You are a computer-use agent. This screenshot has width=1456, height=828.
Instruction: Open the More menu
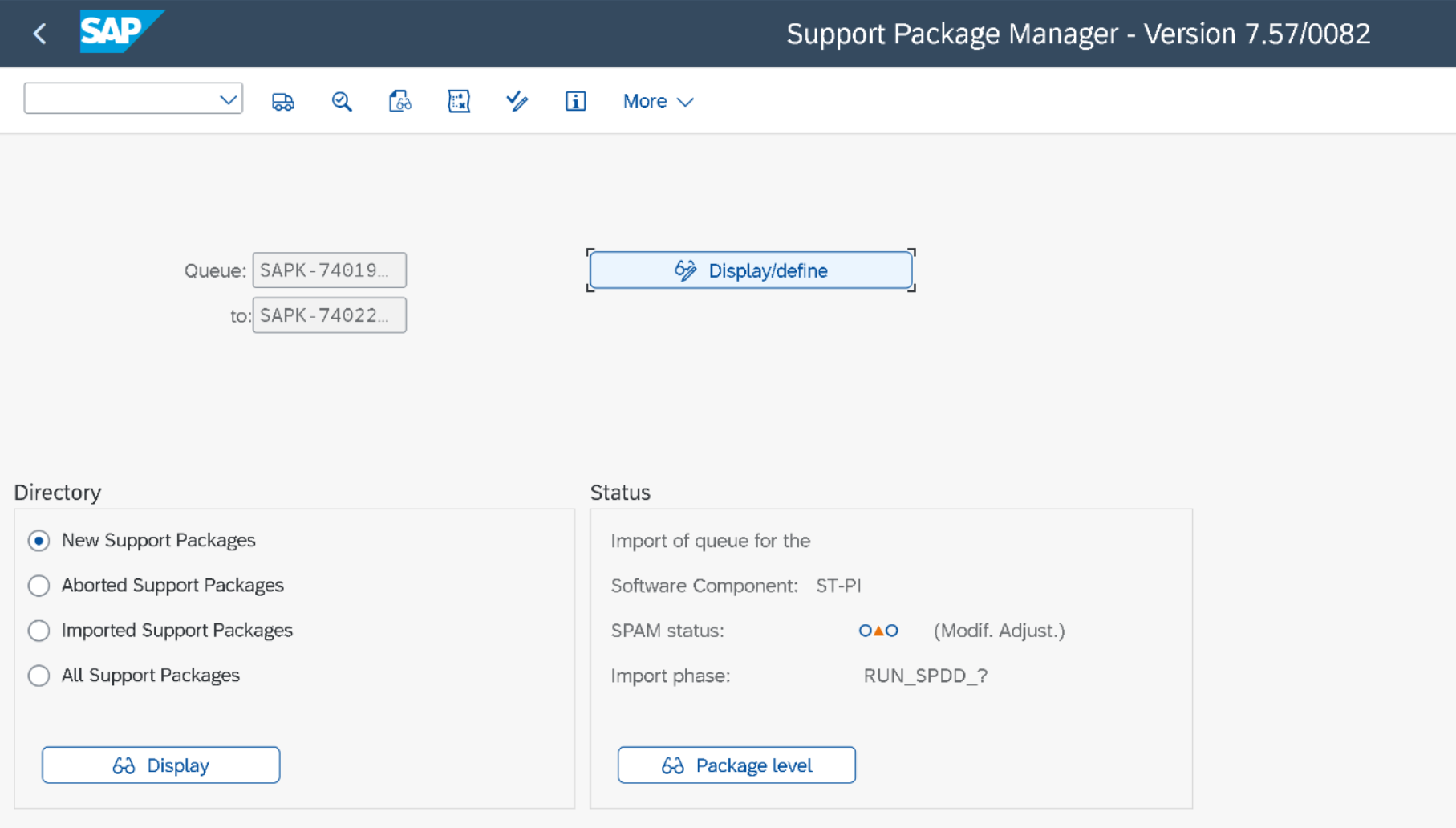pyautogui.click(x=657, y=100)
